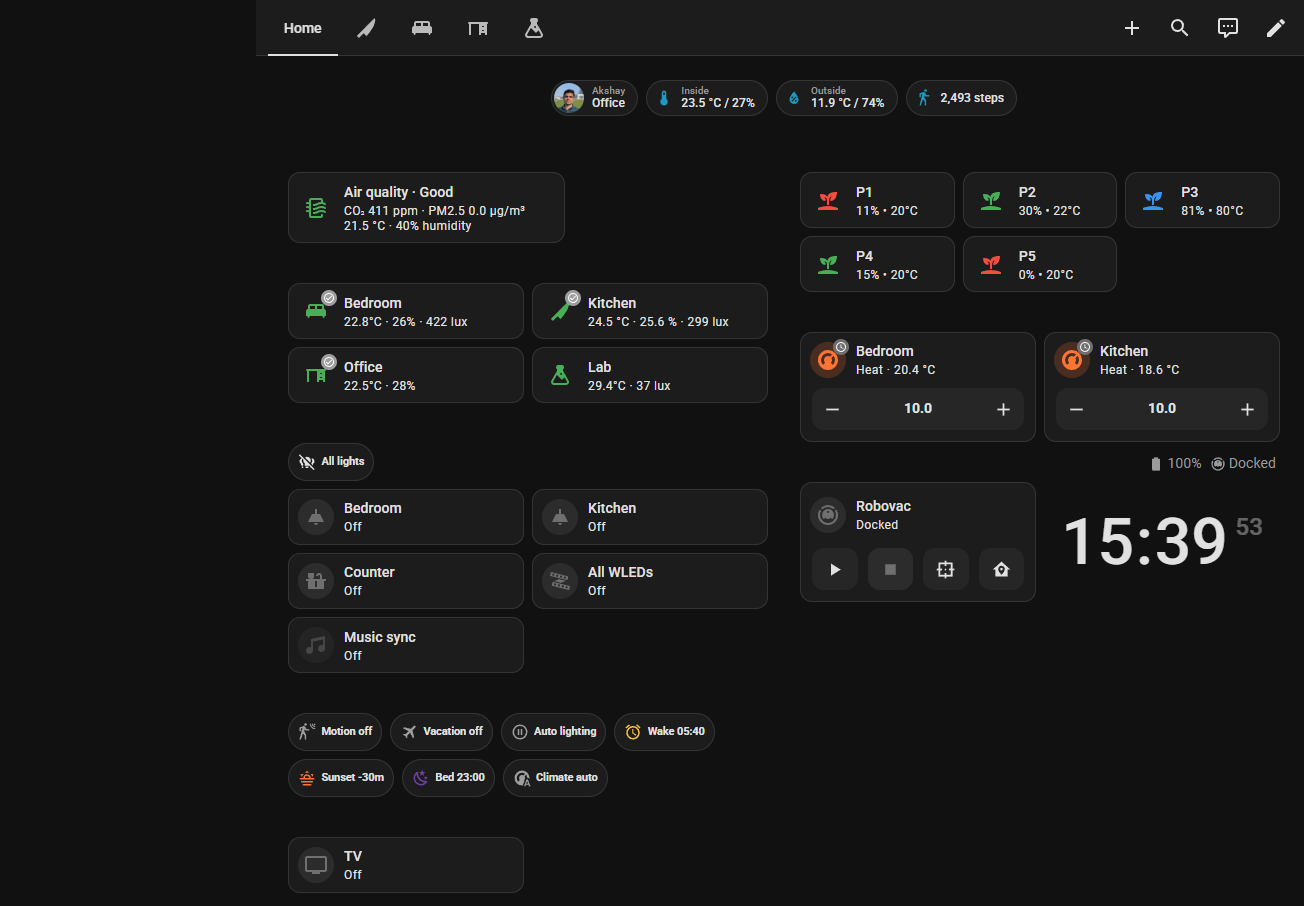Edit dashboard with the pencil icon

(x=1276, y=28)
